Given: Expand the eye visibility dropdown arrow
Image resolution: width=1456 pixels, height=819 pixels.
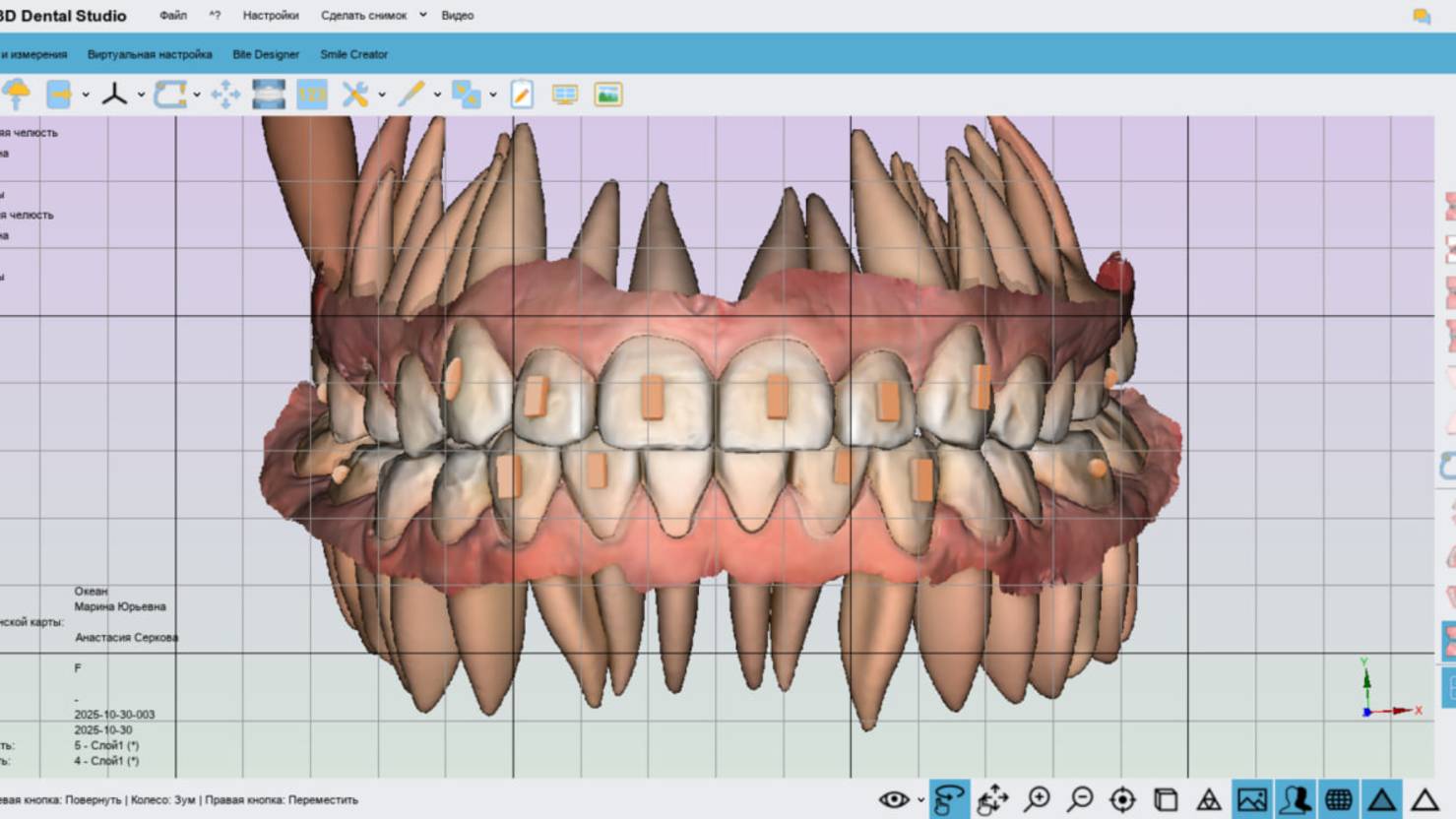Looking at the screenshot, I should (920, 799).
